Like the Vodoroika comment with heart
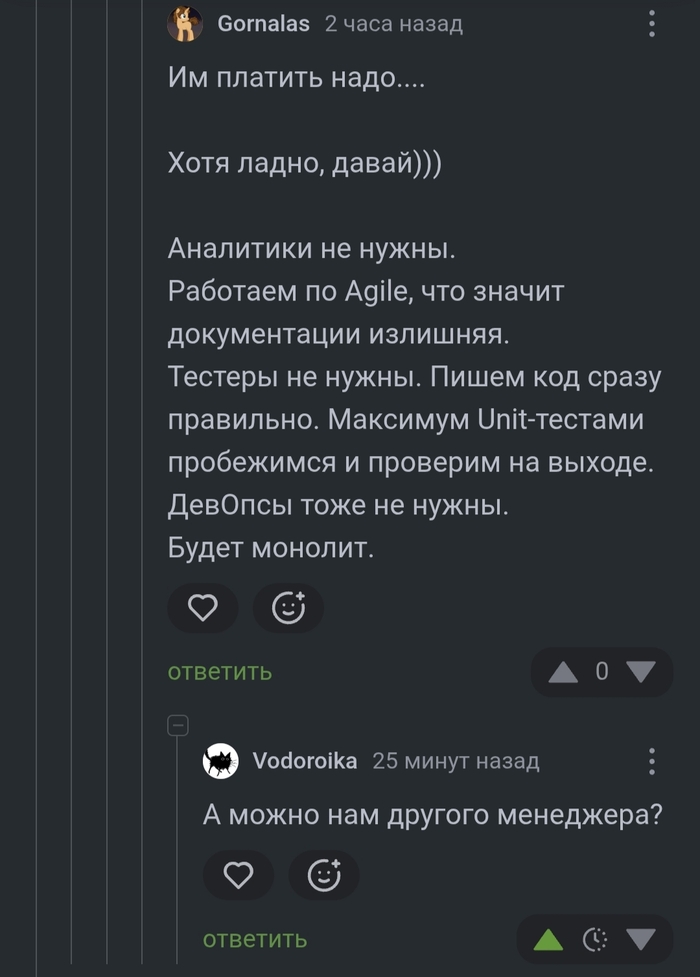The width and height of the screenshot is (700, 977). point(238,875)
